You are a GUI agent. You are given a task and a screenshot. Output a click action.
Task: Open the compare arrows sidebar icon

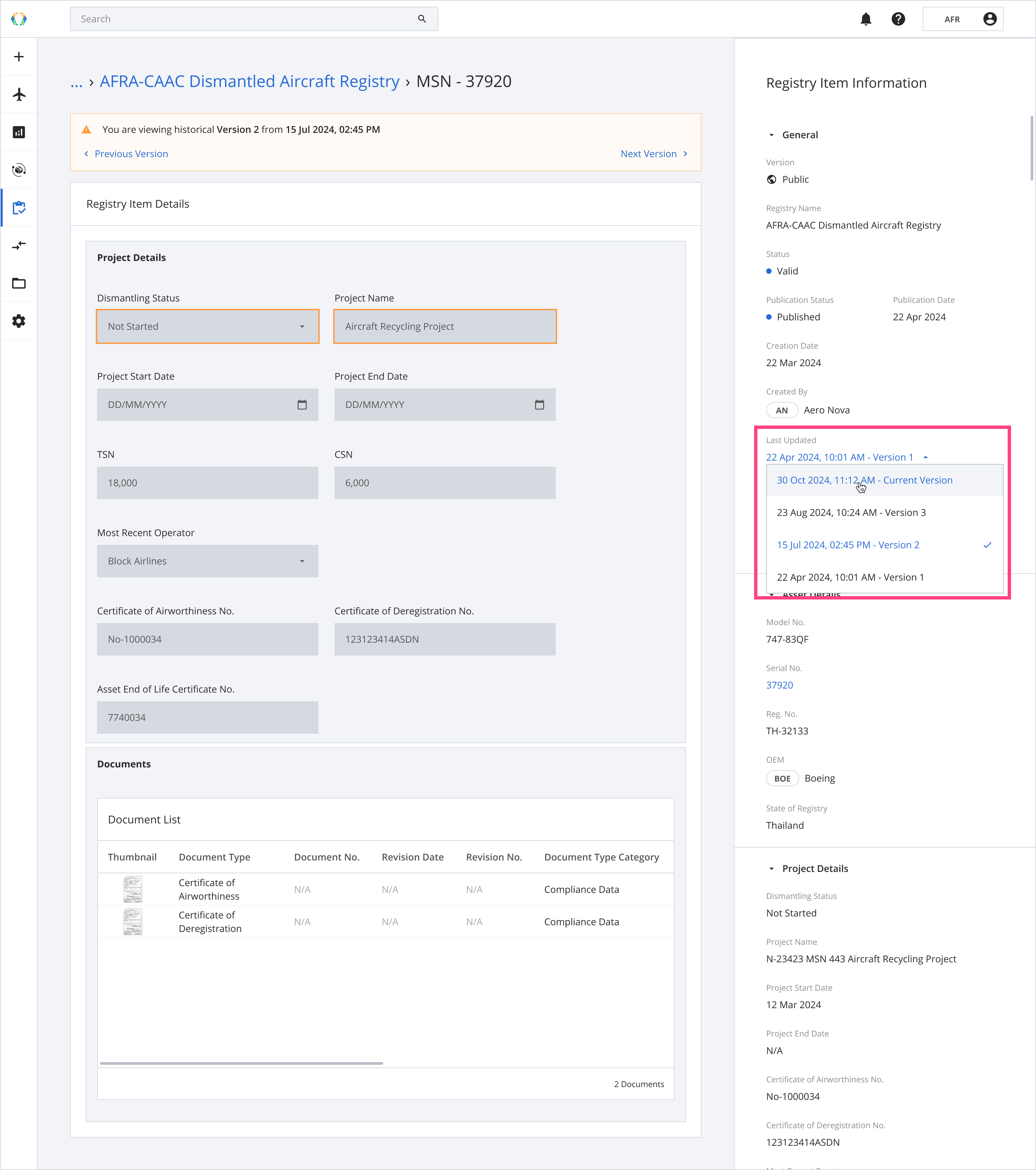19,245
